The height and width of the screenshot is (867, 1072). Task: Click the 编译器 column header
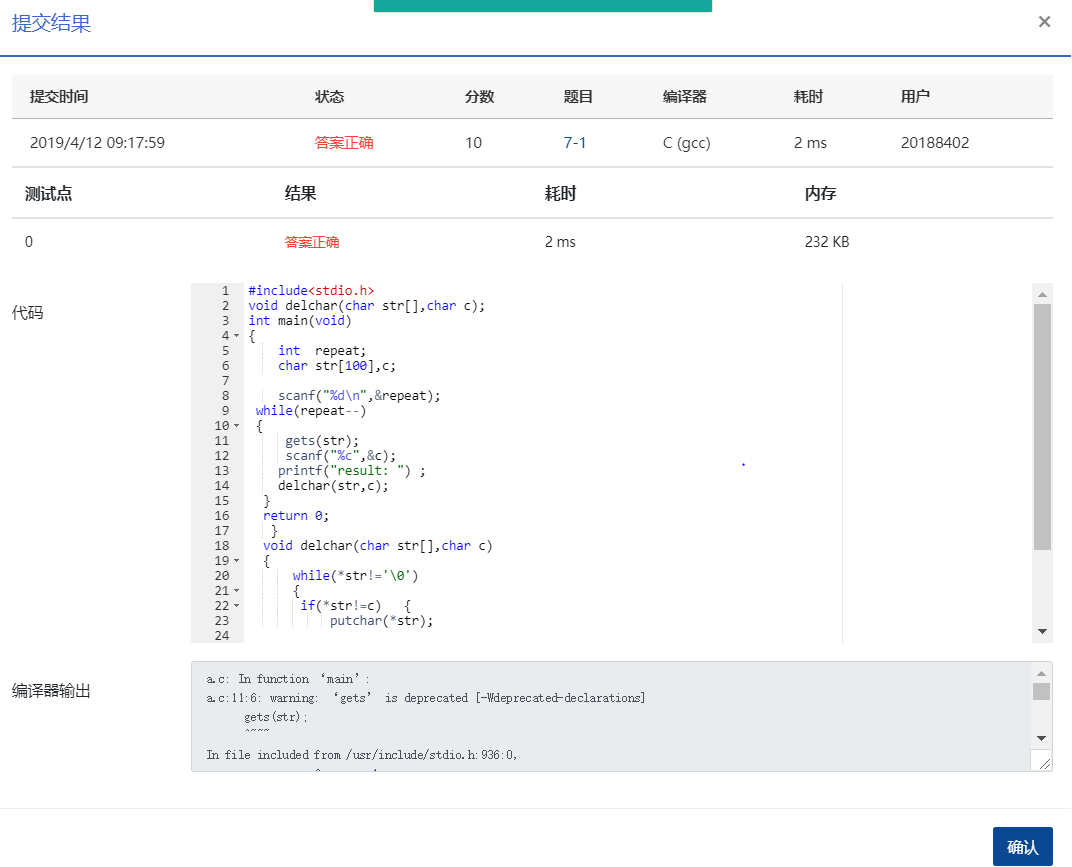click(x=684, y=96)
